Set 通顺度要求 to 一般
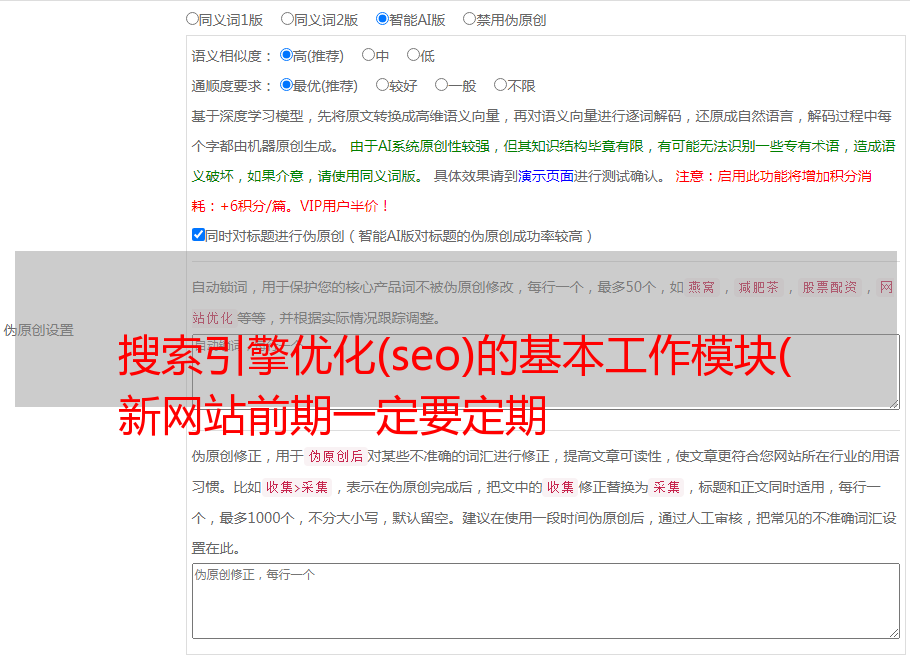The image size is (911, 658). coord(442,85)
